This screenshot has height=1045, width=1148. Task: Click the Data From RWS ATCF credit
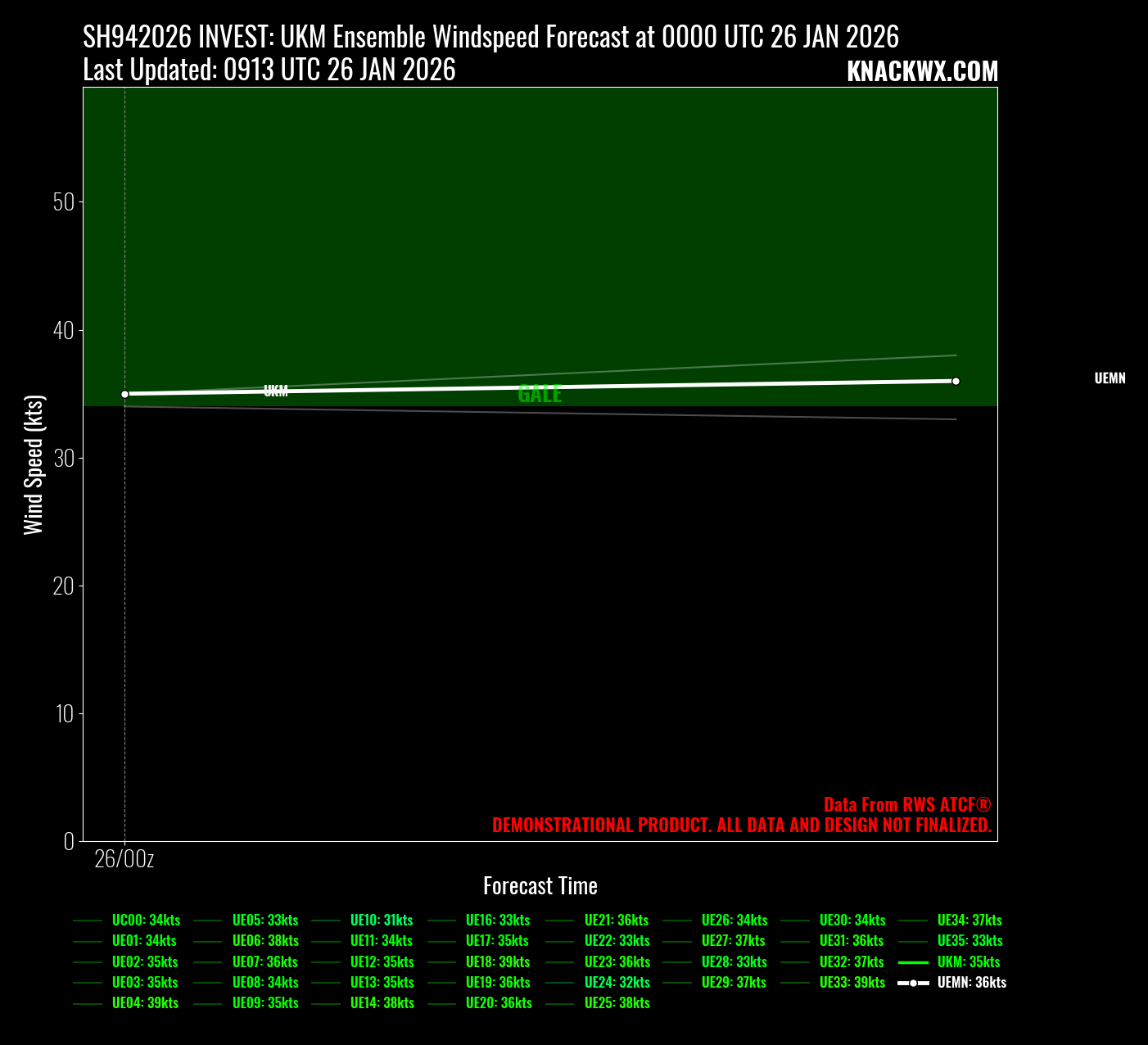coord(907,805)
